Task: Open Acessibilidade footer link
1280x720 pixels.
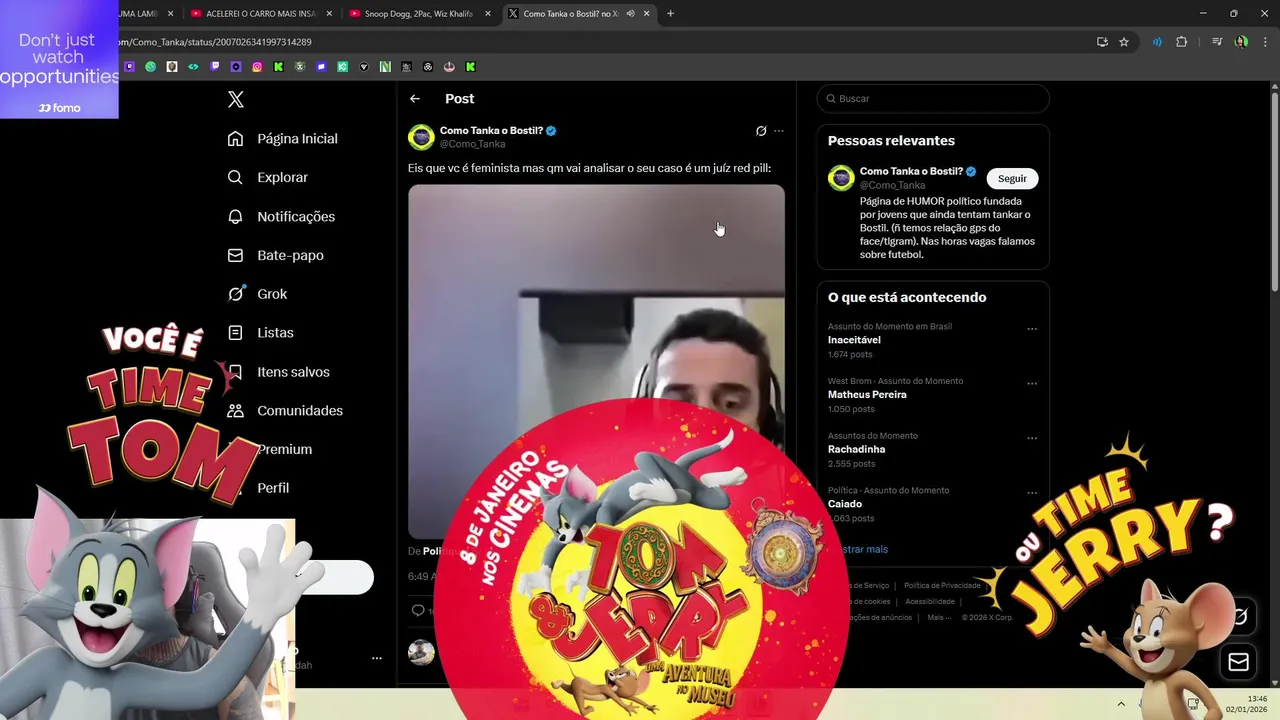Action: (930, 602)
